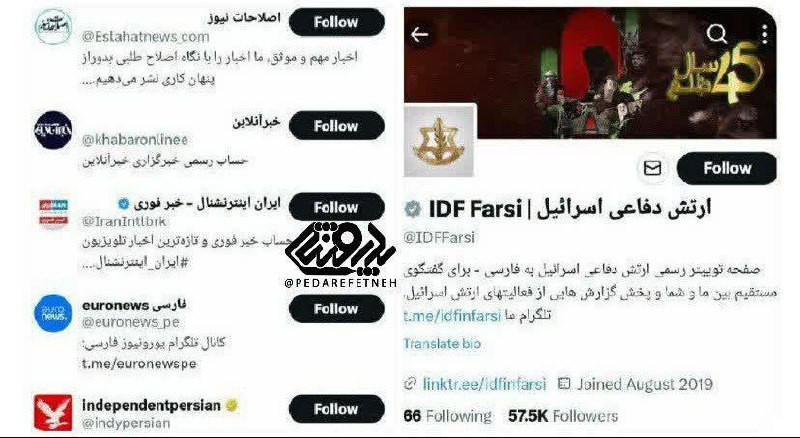Open the khabaronlinee avatar icon
Screen dimensions: 800x438
[53, 130]
